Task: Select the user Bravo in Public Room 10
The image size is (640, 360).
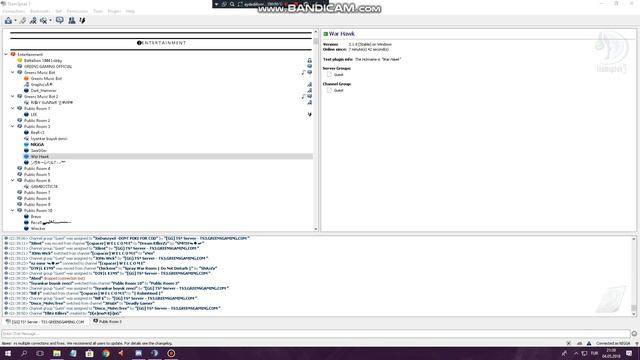Action: pyautogui.click(x=36, y=216)
